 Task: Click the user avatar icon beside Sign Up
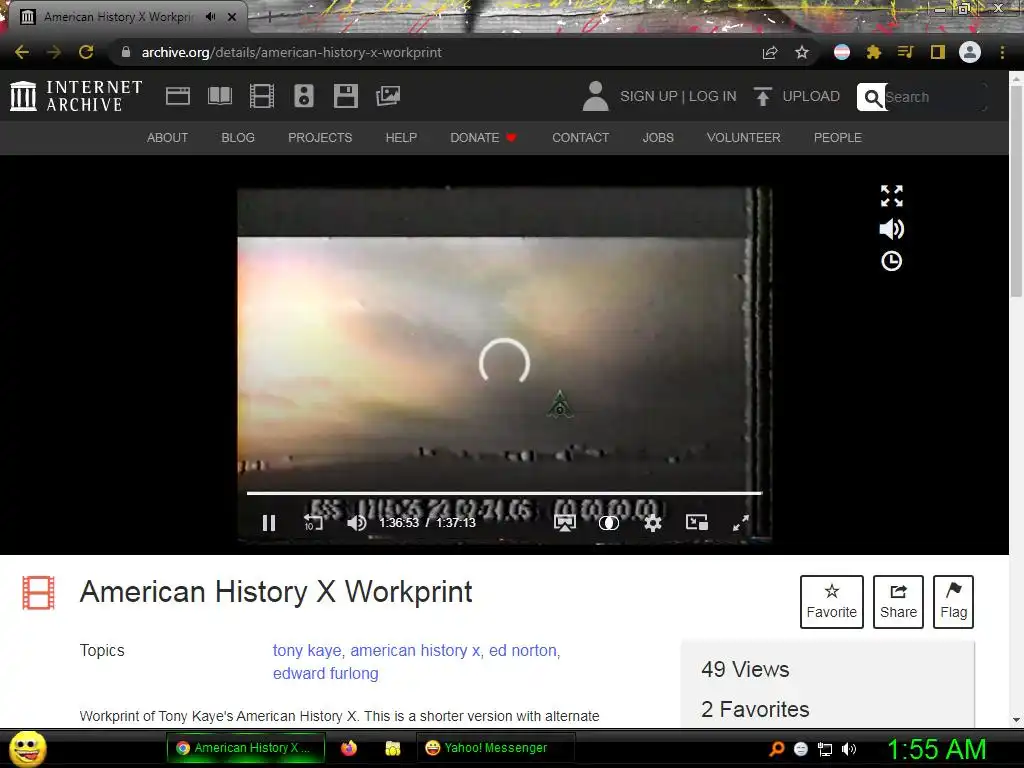(595, 96)
